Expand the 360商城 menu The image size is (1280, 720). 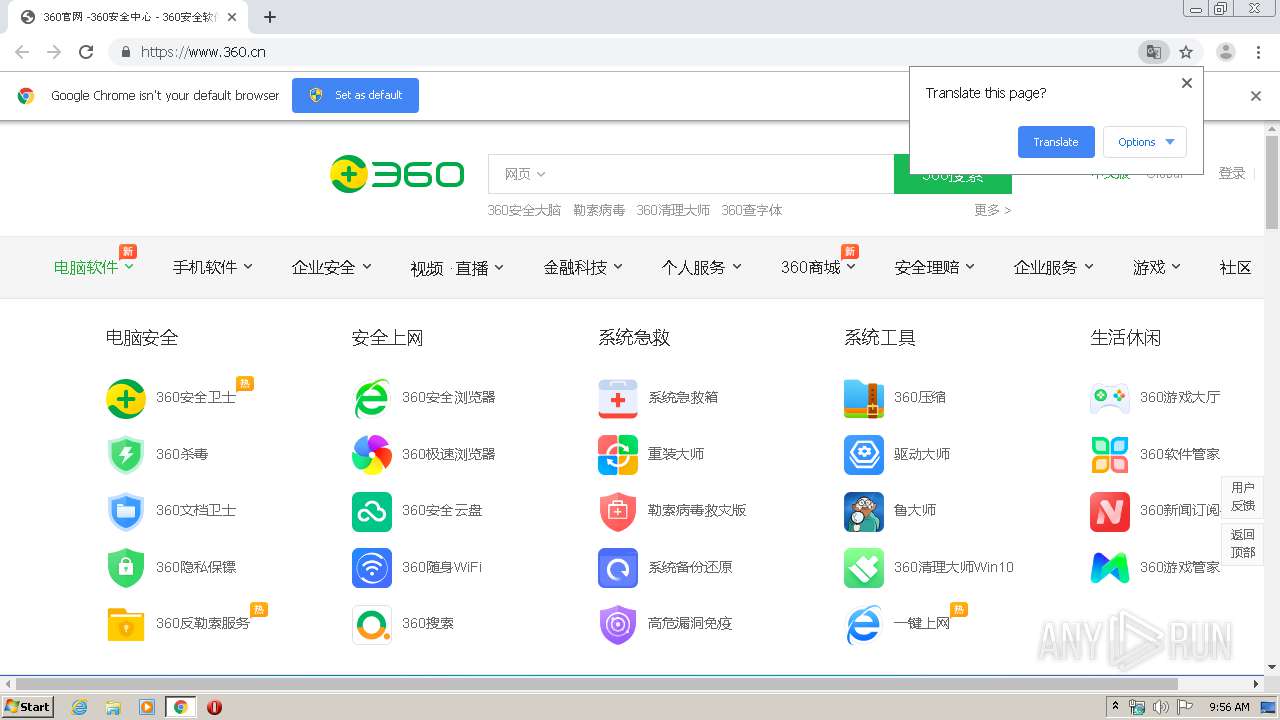point(818,267)
